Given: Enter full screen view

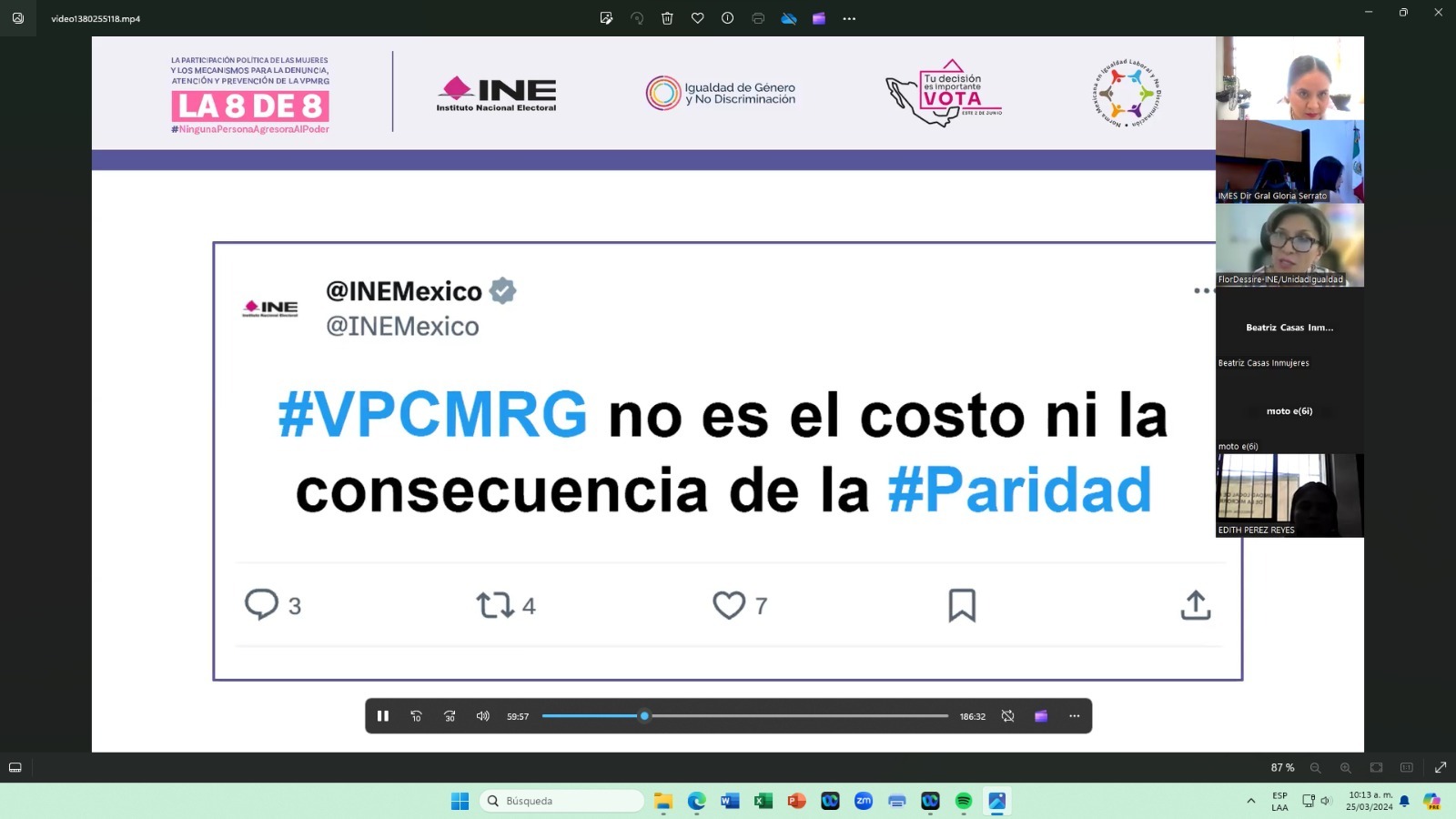Looking at the screenshot, I should [1441, 768].
